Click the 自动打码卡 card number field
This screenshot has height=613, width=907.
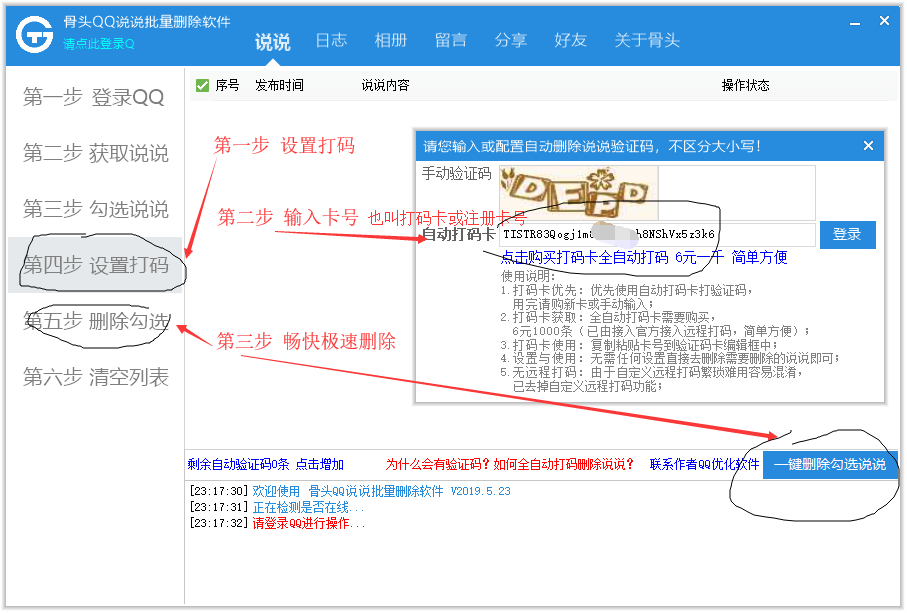click(x=658, y=235)
